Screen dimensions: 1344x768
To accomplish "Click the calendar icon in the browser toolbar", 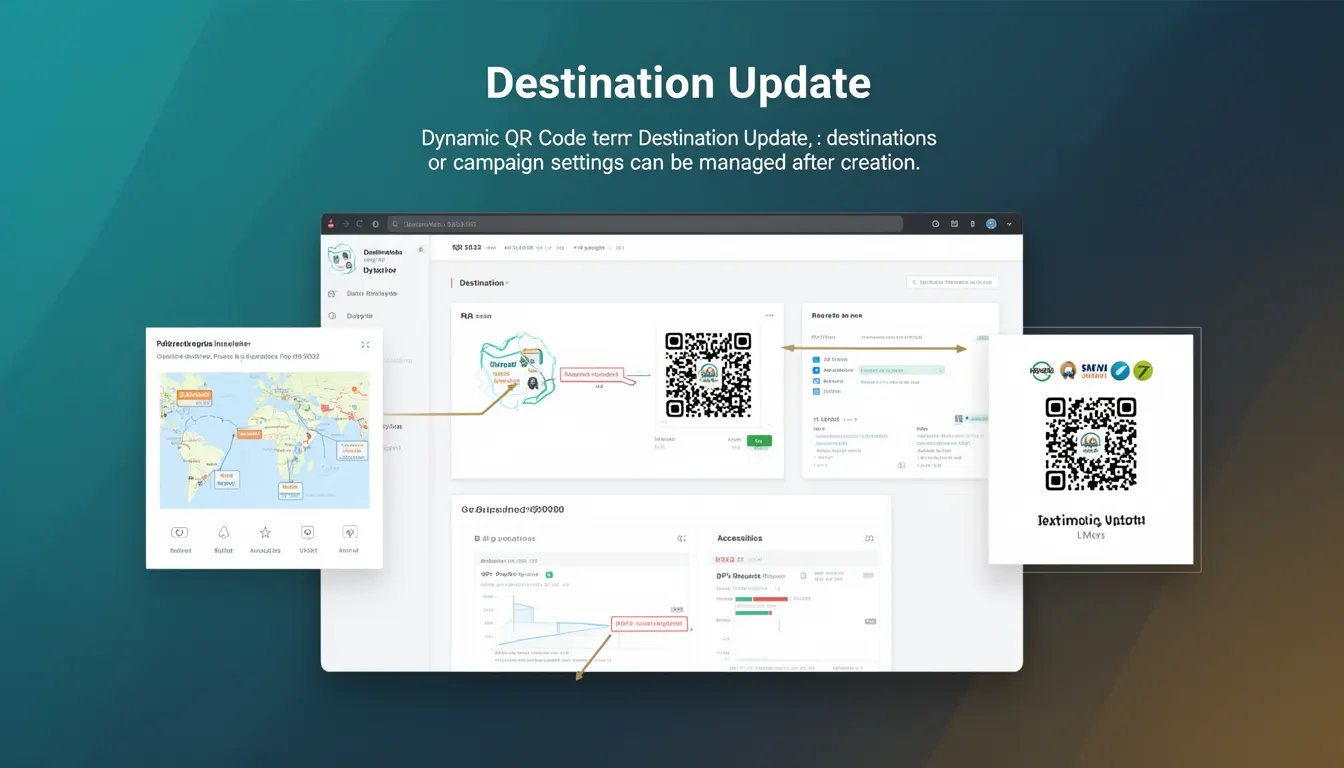I will 954,224.
